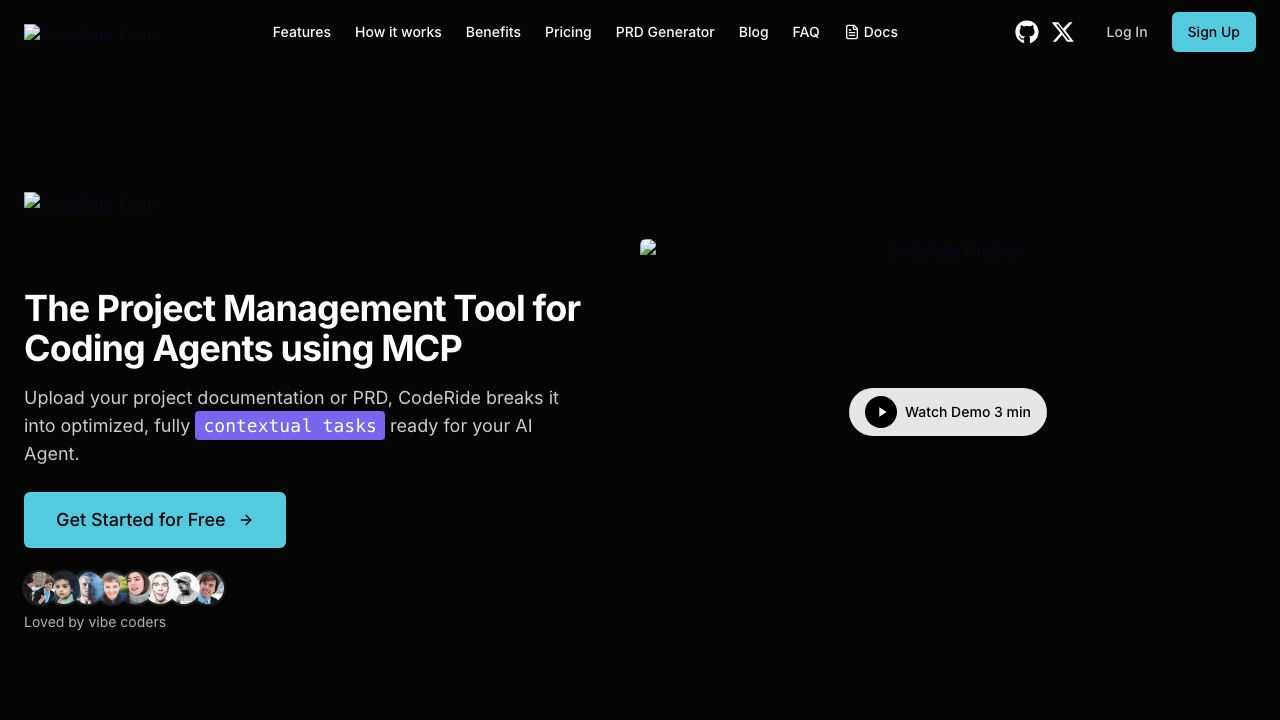
Task: Open the Docs link
Action: point(871,32)
